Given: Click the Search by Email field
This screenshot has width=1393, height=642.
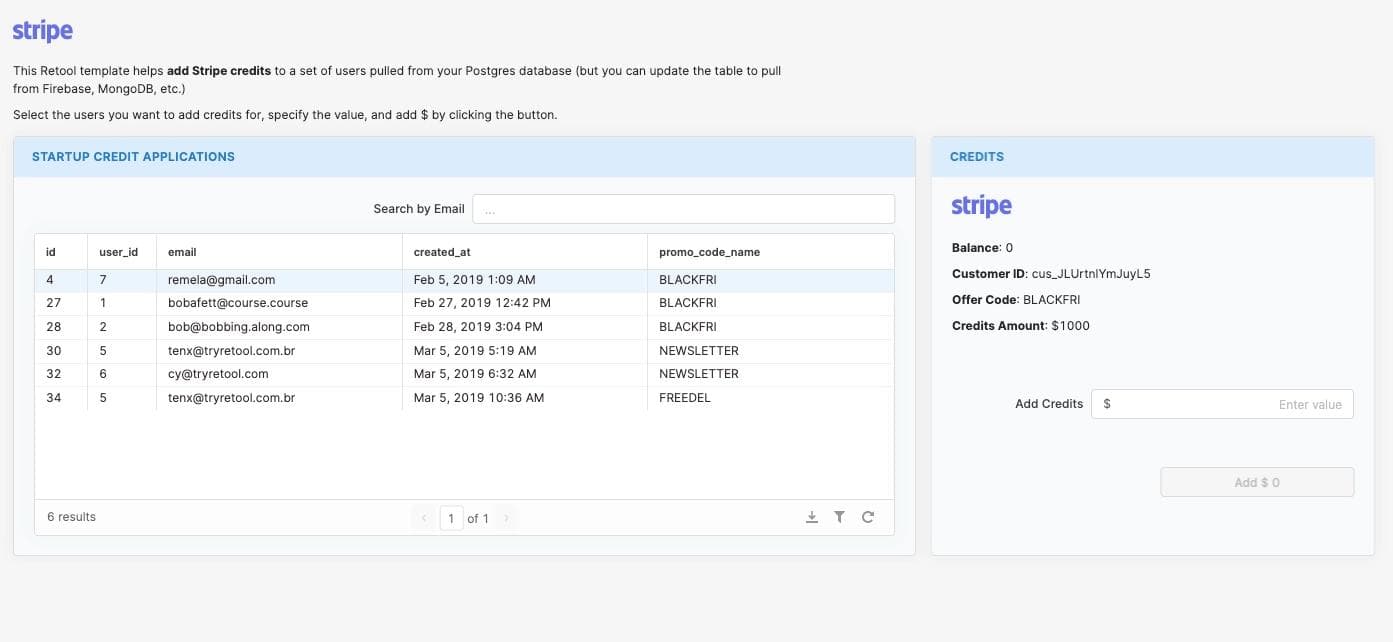Looking at the screenshot, I should (x=683, y=209).
